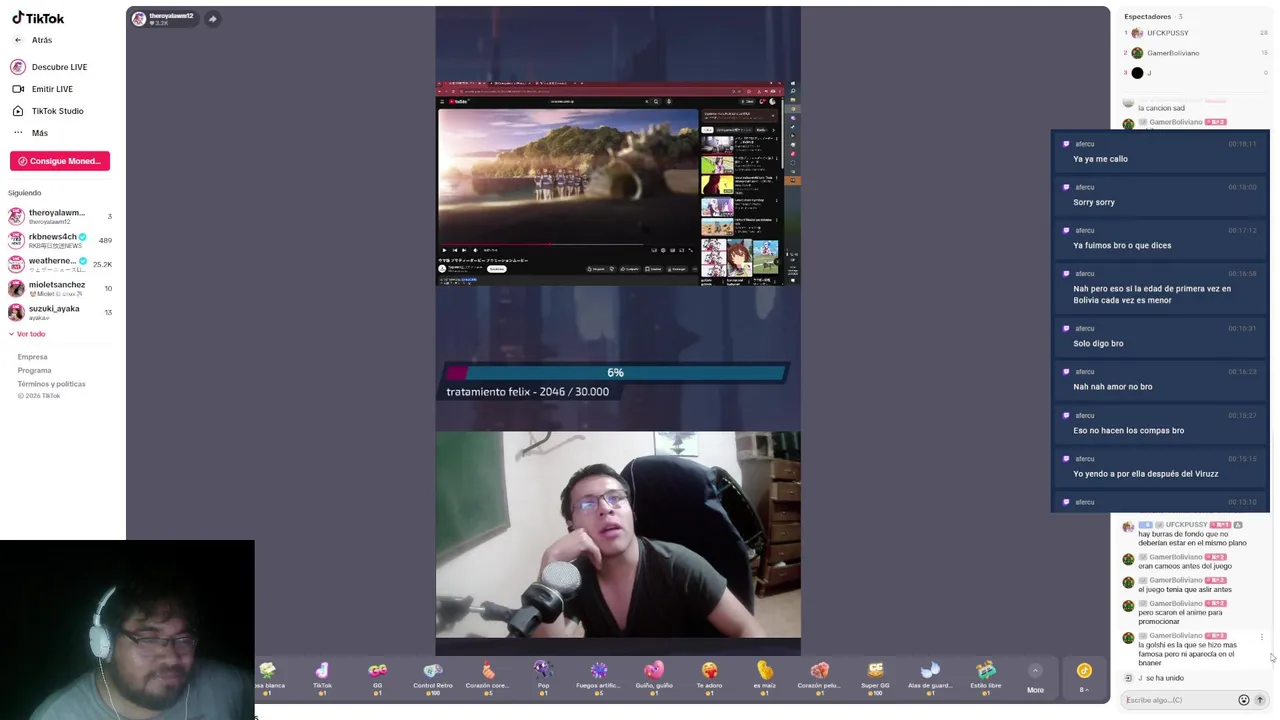The image size is (1280, 720).
Task: Open theroyalawm followed account
Action: click(60, 216)
